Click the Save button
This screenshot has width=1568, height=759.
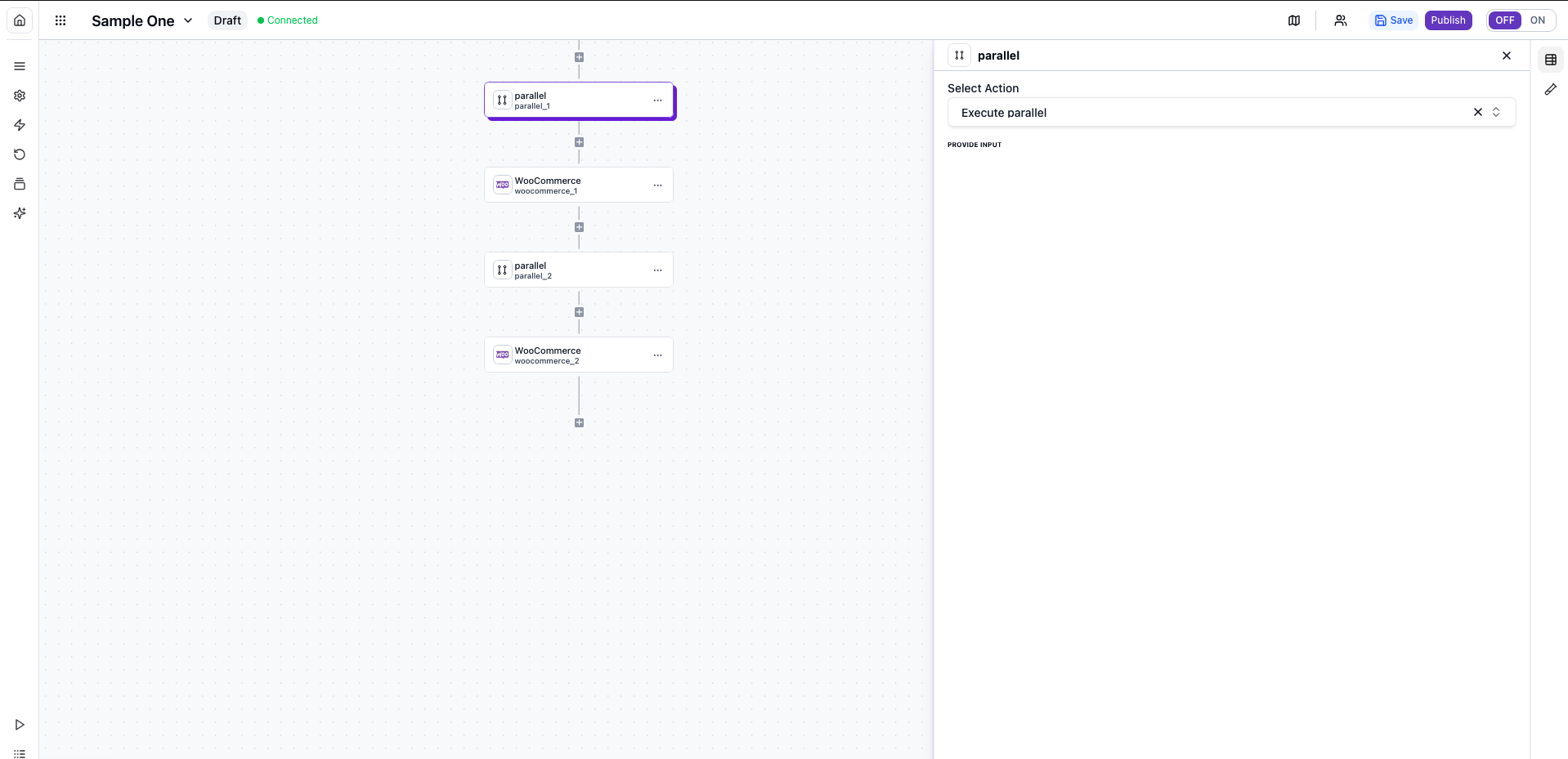[1394, 20]
